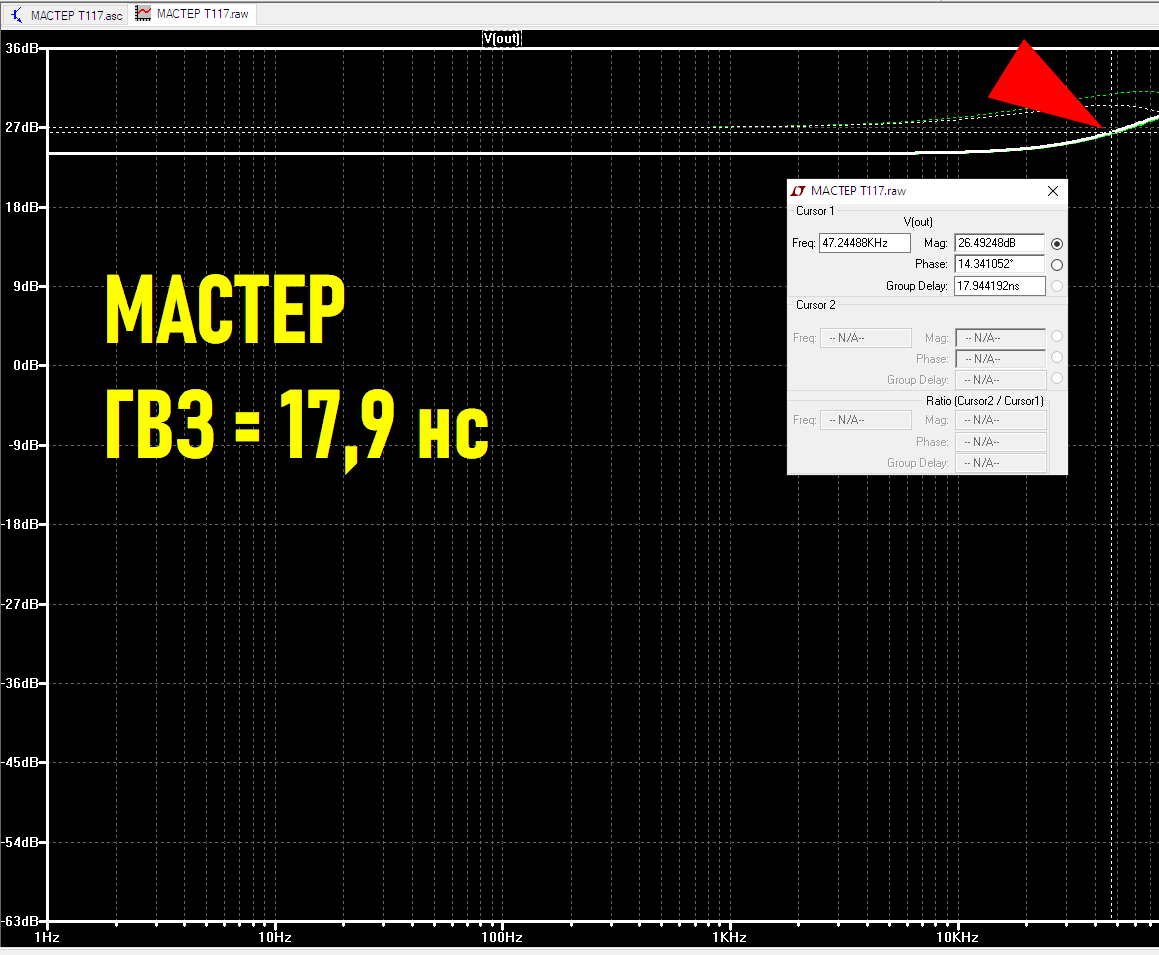The image size is (1159, 955).
Task: Click the V(out) trace label
Action: point(502,38)
